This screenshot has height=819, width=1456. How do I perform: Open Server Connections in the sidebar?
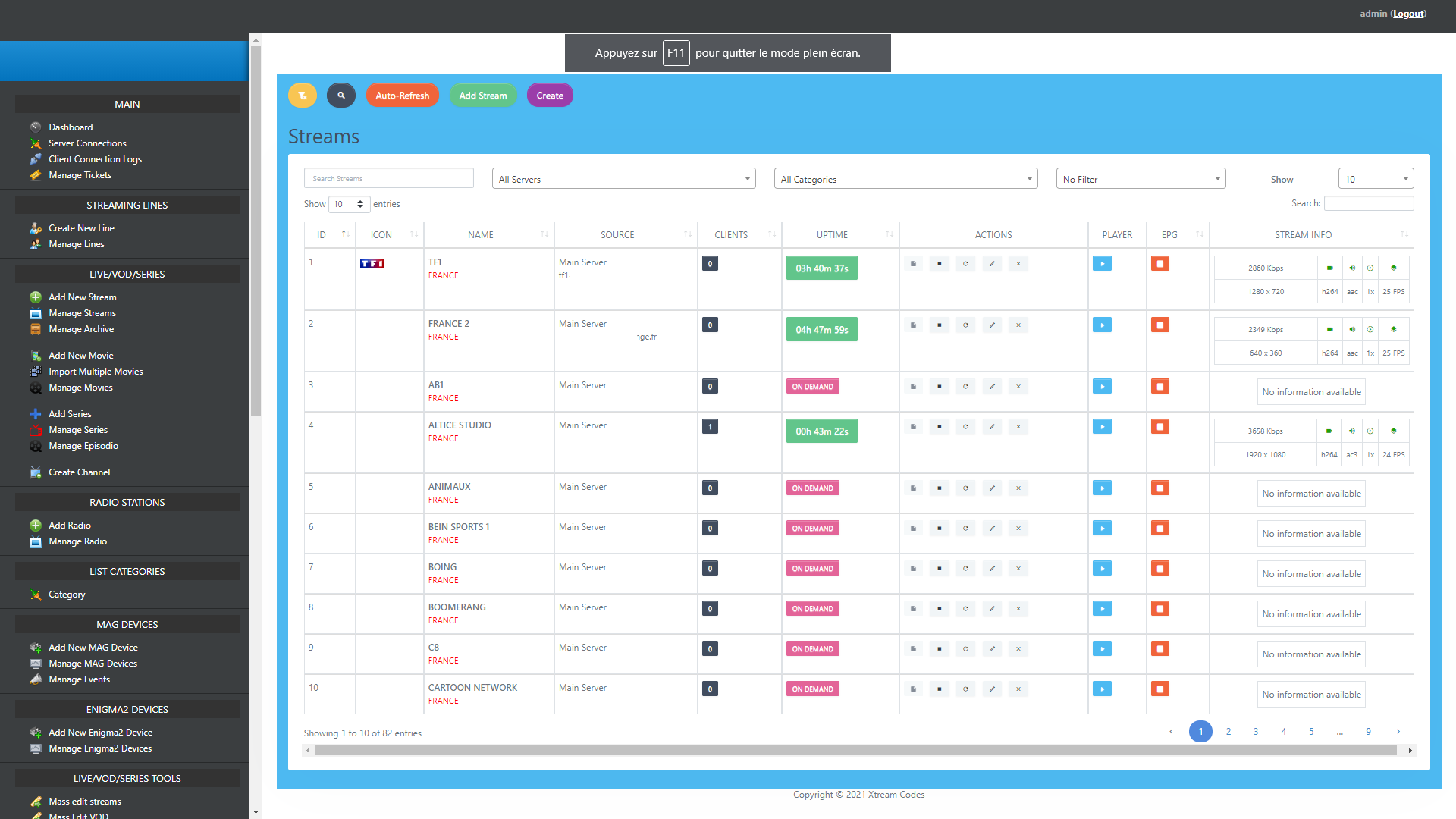87,143
